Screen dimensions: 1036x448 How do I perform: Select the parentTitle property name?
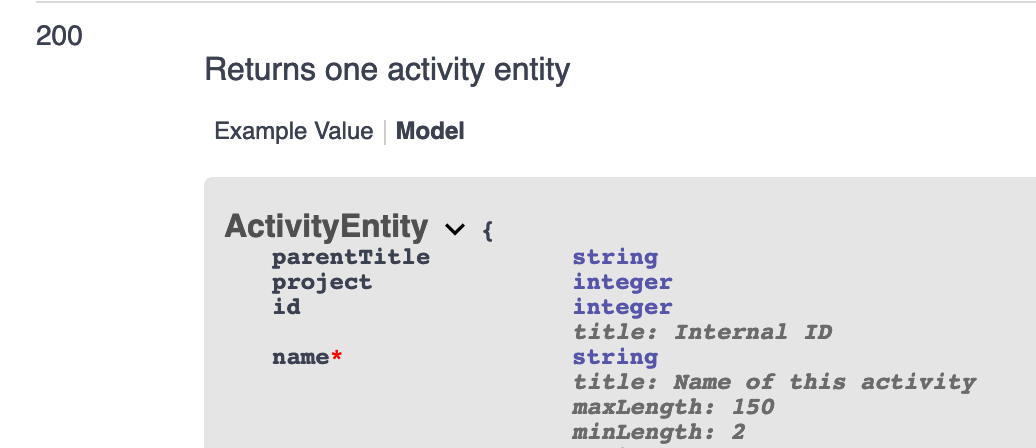click(351, 256)
